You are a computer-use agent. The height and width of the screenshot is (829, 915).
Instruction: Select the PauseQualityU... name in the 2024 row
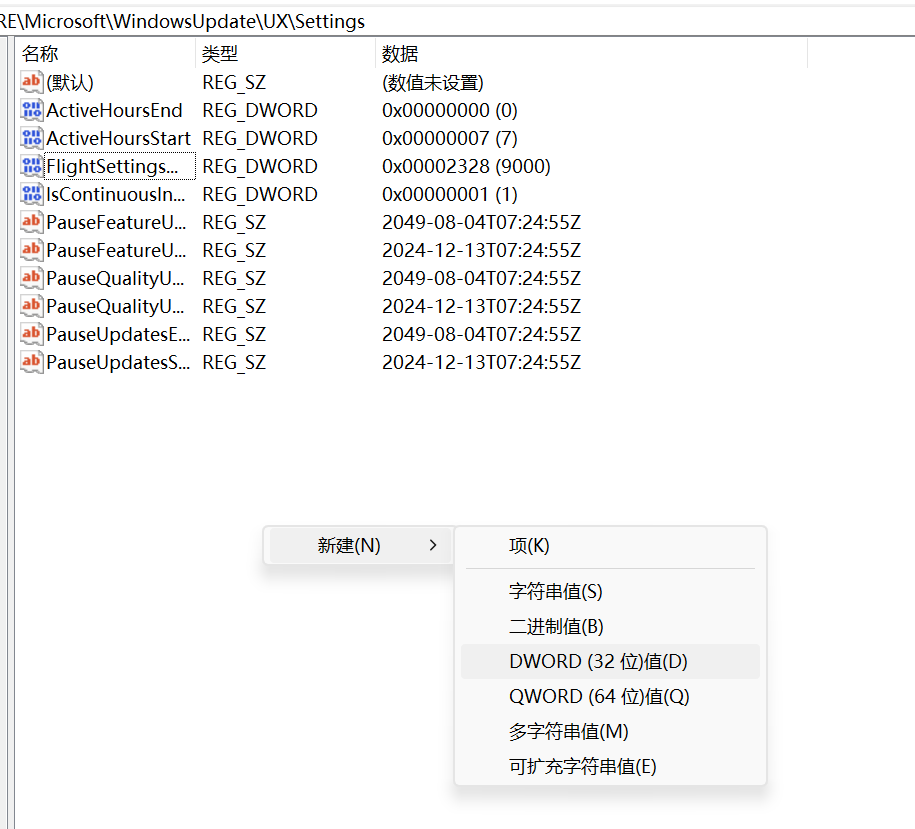(x=116, y=306)
